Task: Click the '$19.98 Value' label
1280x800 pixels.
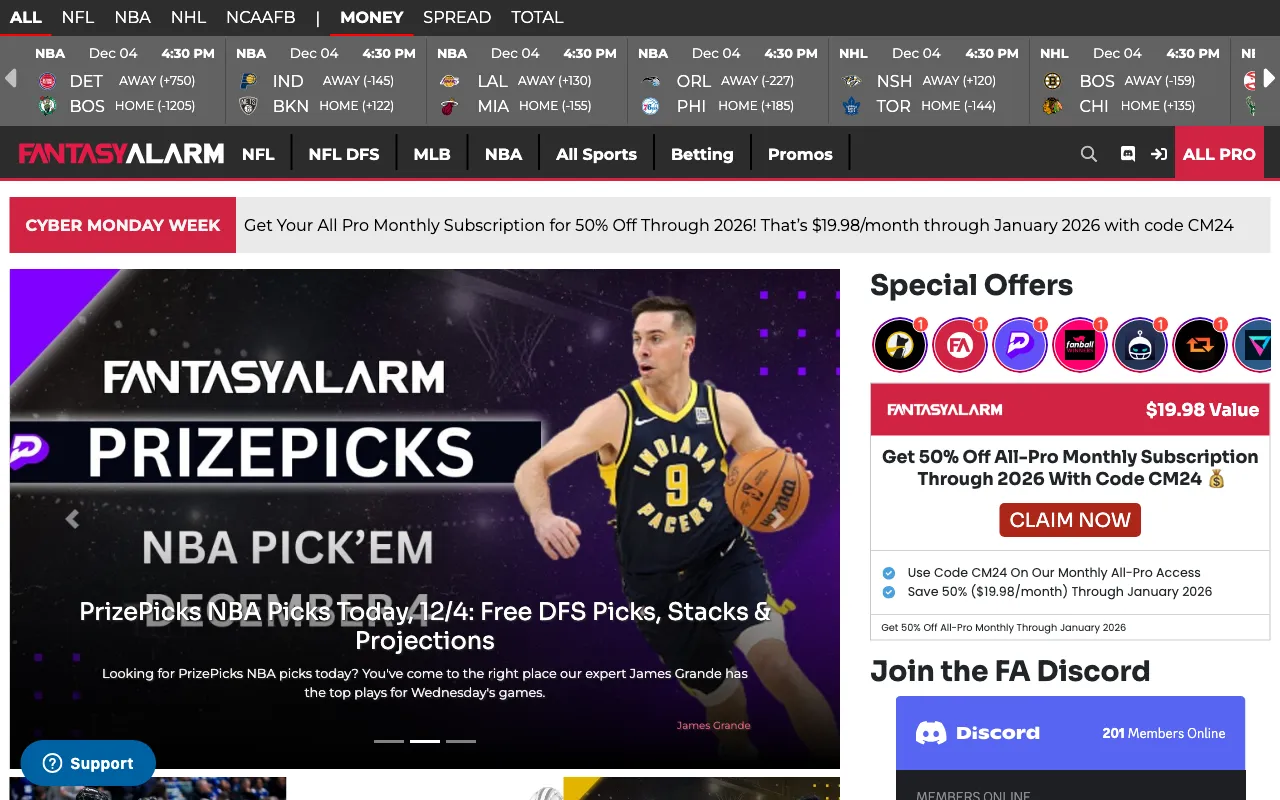Action: (1203, 409)
